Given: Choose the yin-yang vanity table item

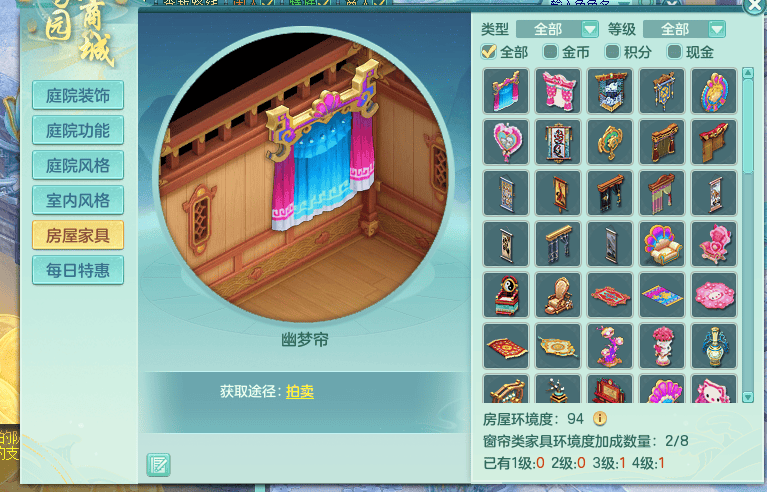Looking at the screenshot, I should point(506,295).
